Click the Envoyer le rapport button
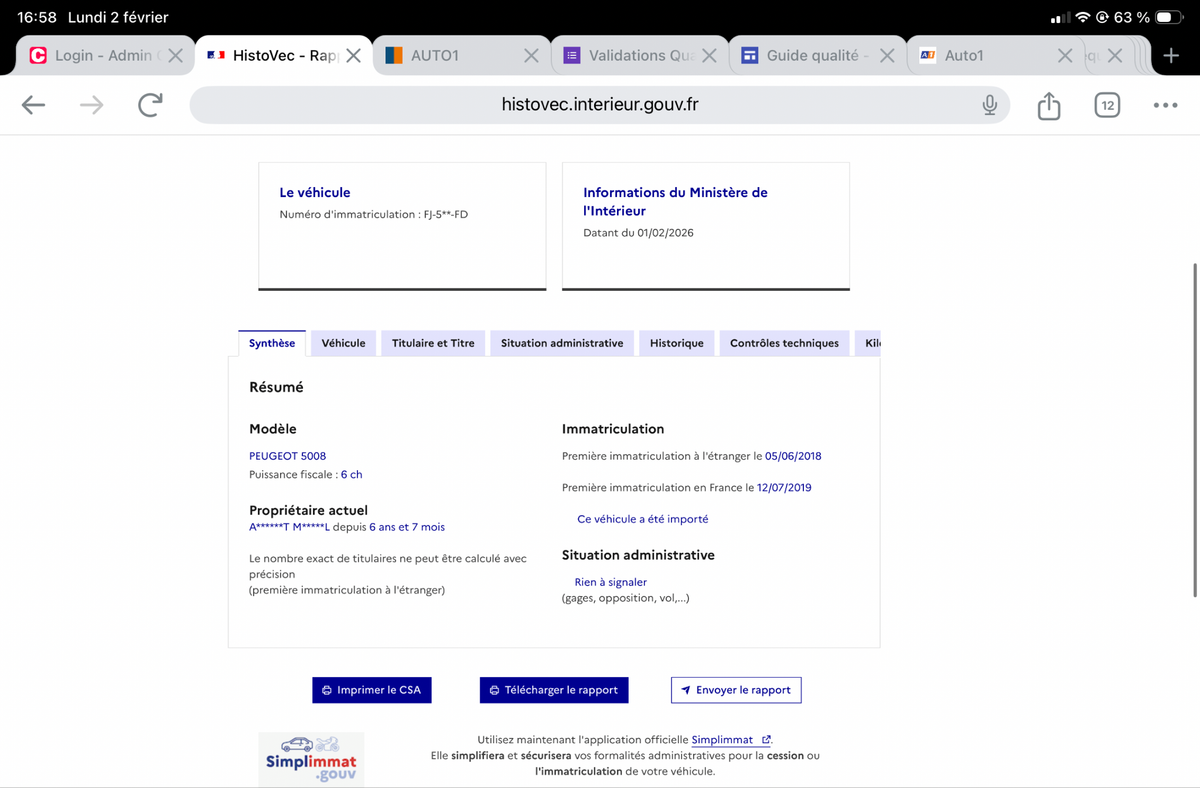The height and width of the screenshot is (788, 1200). point(735,690)
